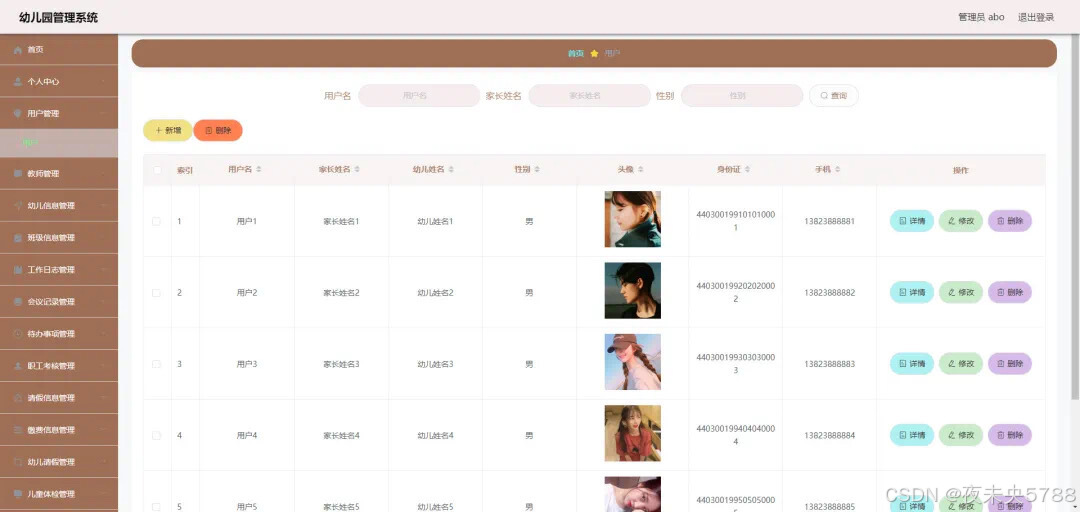Focus the 用户名 search input field
The image size is (1080, 512).
pyautogui.click(x=419, y=96)
